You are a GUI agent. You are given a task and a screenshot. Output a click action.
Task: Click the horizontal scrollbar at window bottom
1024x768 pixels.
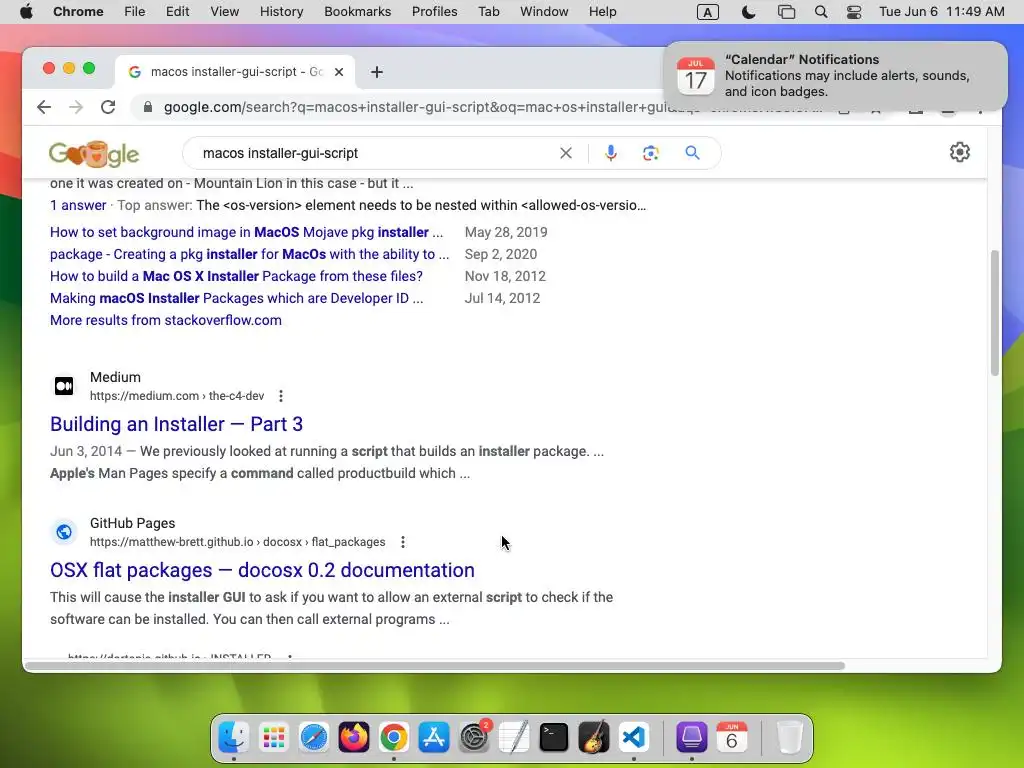click(435, 665)
